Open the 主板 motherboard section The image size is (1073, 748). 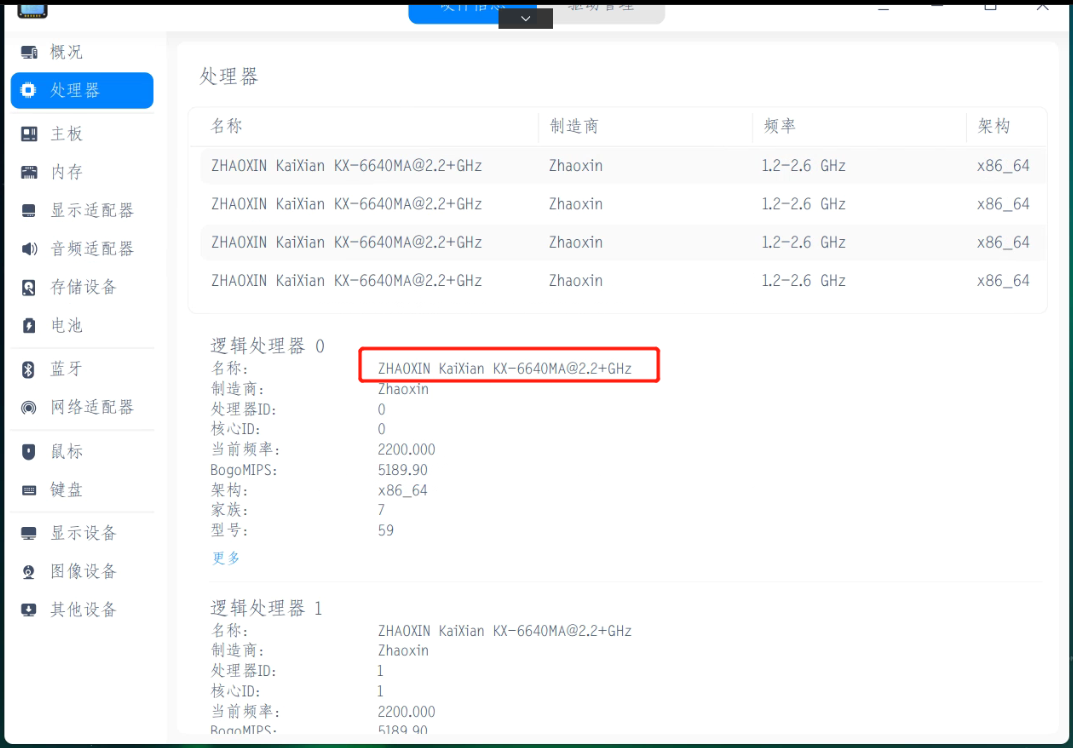[82, 133]
